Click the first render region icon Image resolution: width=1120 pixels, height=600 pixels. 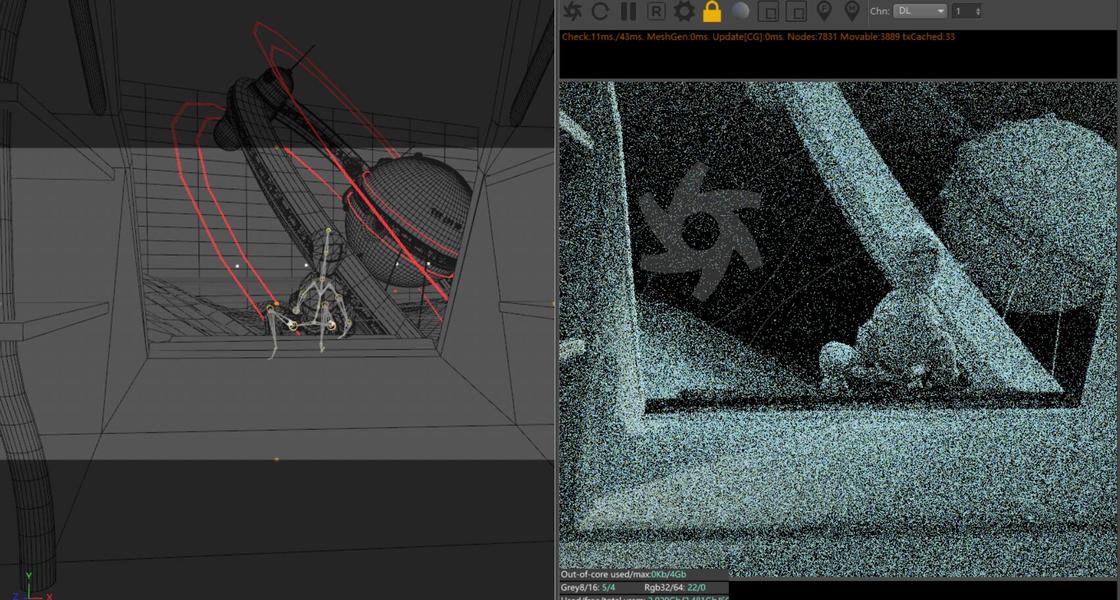[x=769, y=11]
